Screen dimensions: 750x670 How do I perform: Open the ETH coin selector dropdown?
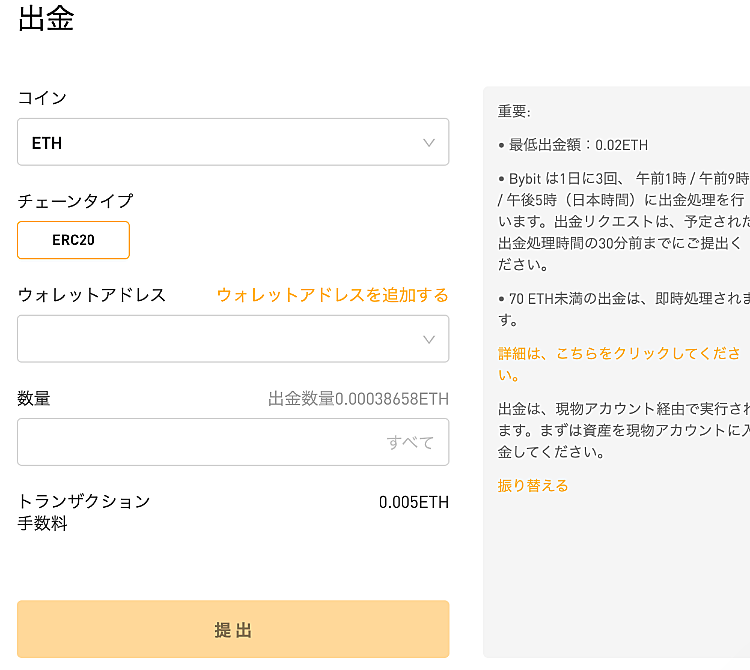pyautogui.click(x=233, y=142)
